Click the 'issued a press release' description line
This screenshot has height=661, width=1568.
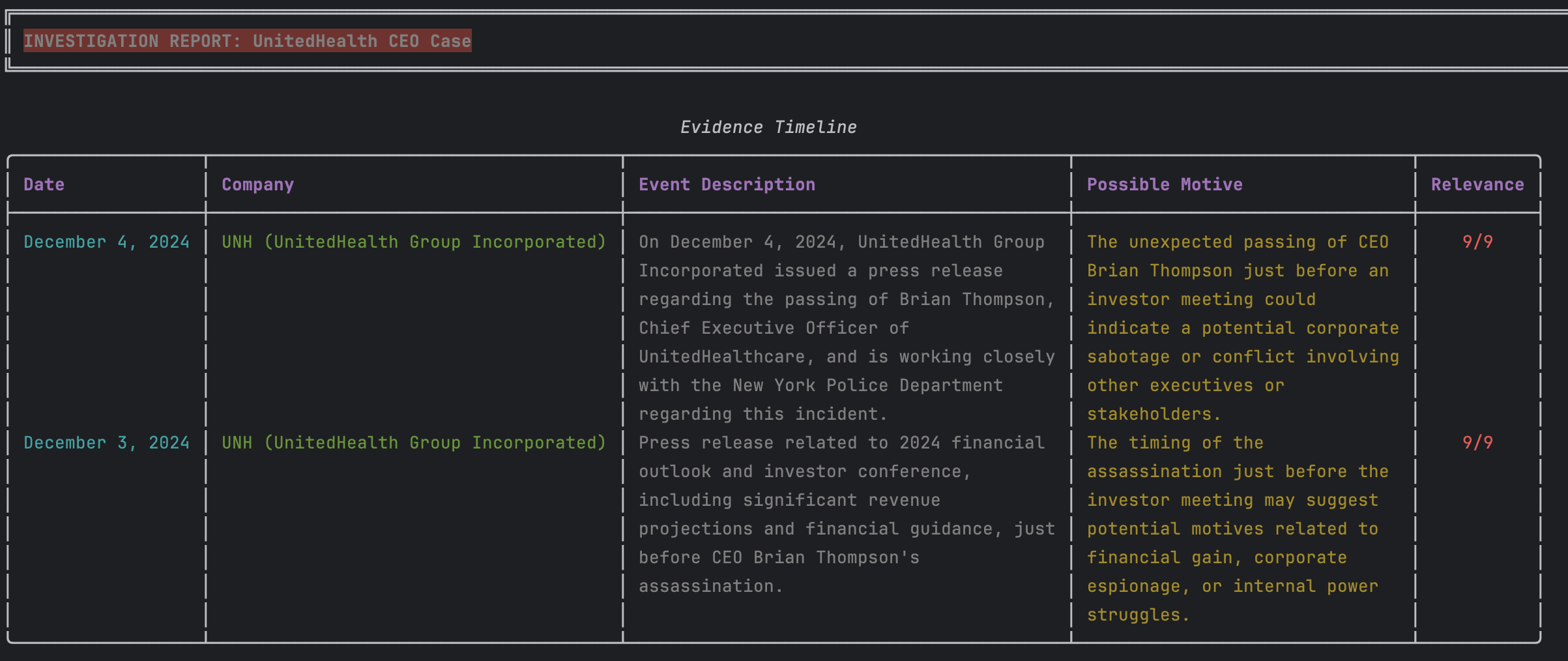coord(820,271)
